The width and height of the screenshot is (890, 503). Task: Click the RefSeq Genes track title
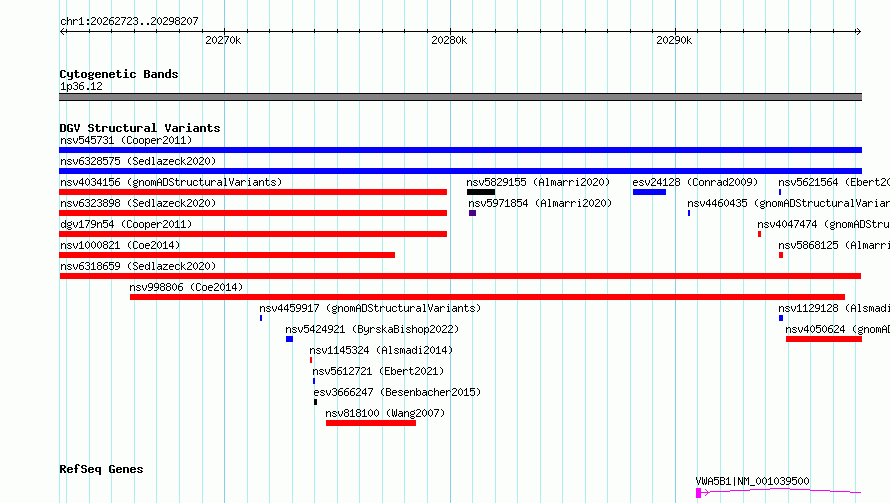click(x=101, y=470)
